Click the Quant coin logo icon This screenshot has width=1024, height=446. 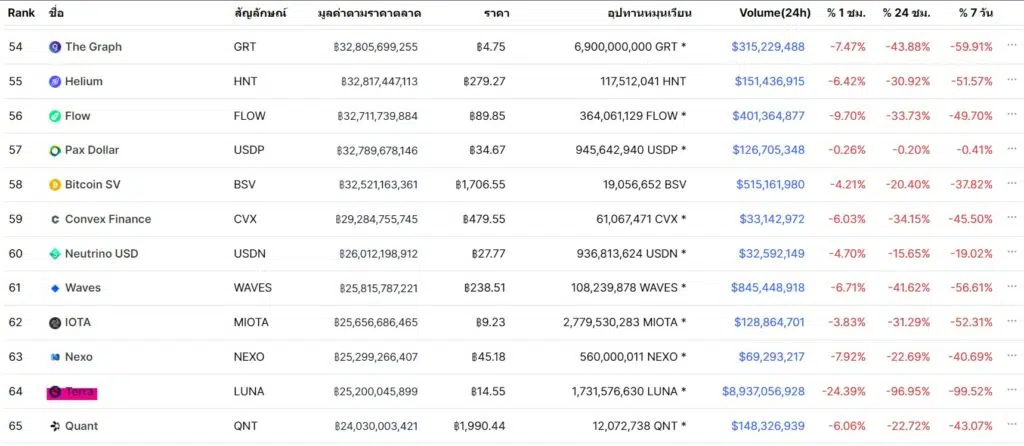coord(55,426)
